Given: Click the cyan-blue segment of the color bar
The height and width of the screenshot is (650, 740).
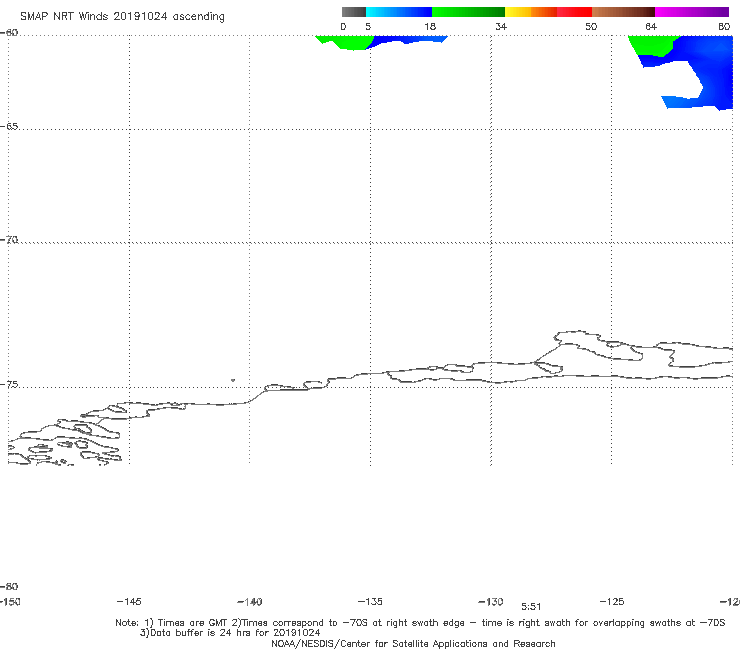Looking at the screenshot, I should (399, 12).
